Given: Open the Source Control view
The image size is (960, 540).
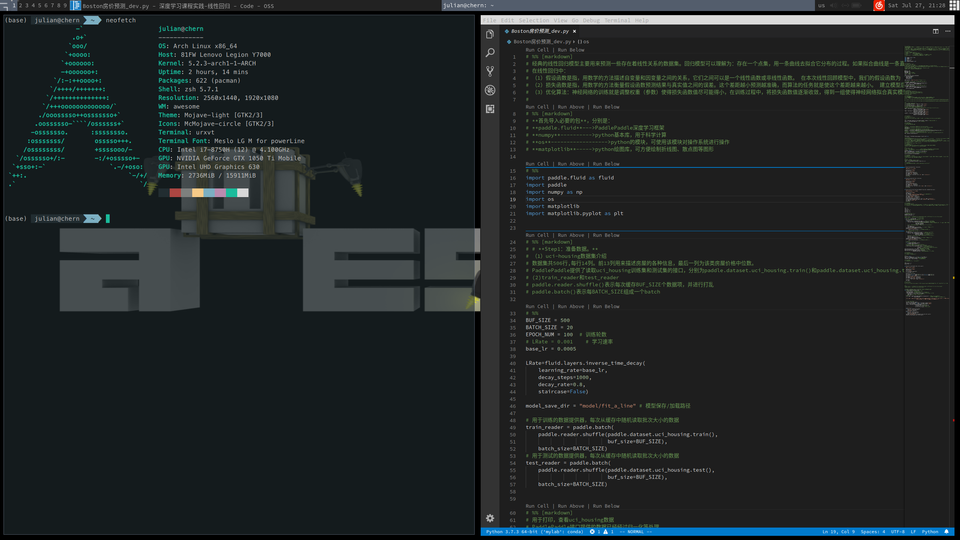Looking at the screenshot, I should click(x=490, y=71).
